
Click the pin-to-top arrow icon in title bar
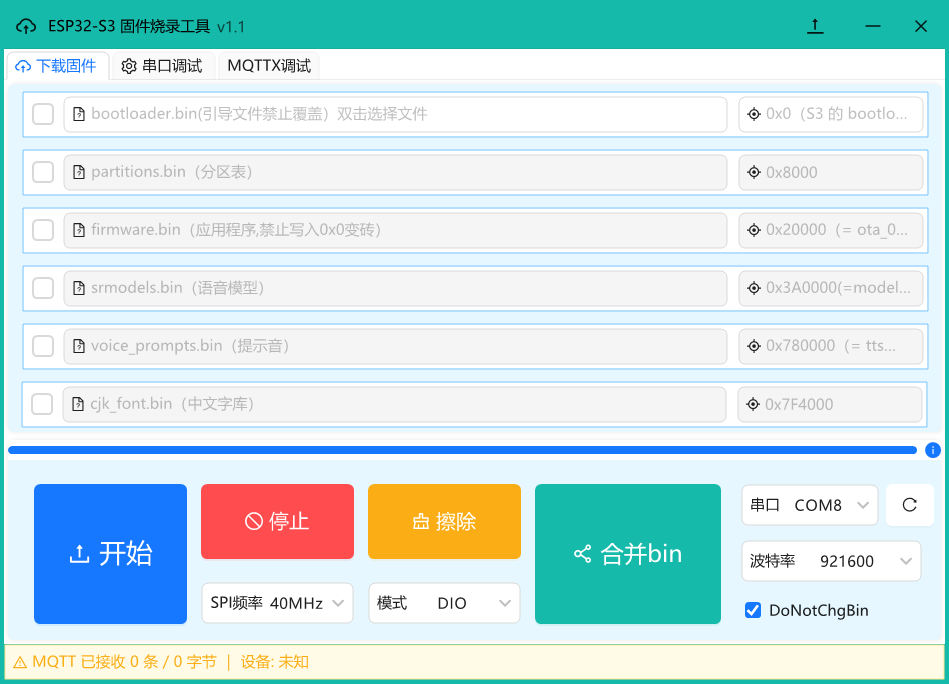coord(815,26)
